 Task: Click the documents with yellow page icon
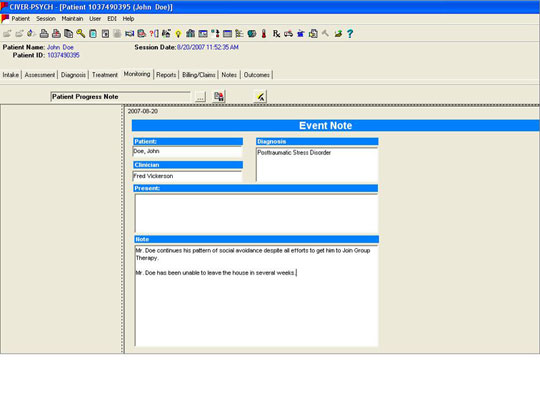pyautogui.click(x=313, y=33)
